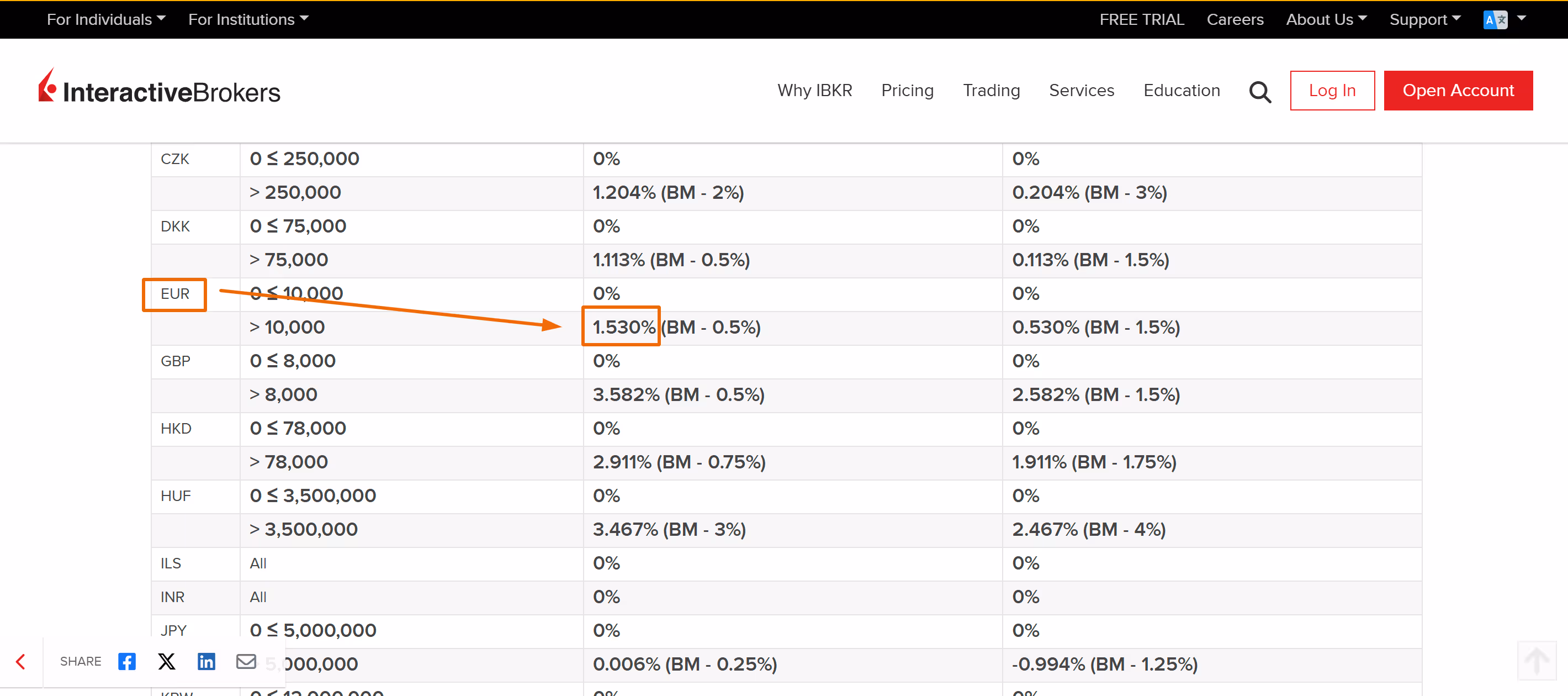Image resolution: width=1568 pixels, height=696 pixels.
Task: Share page on Facebook
Action: pos(126,661)
